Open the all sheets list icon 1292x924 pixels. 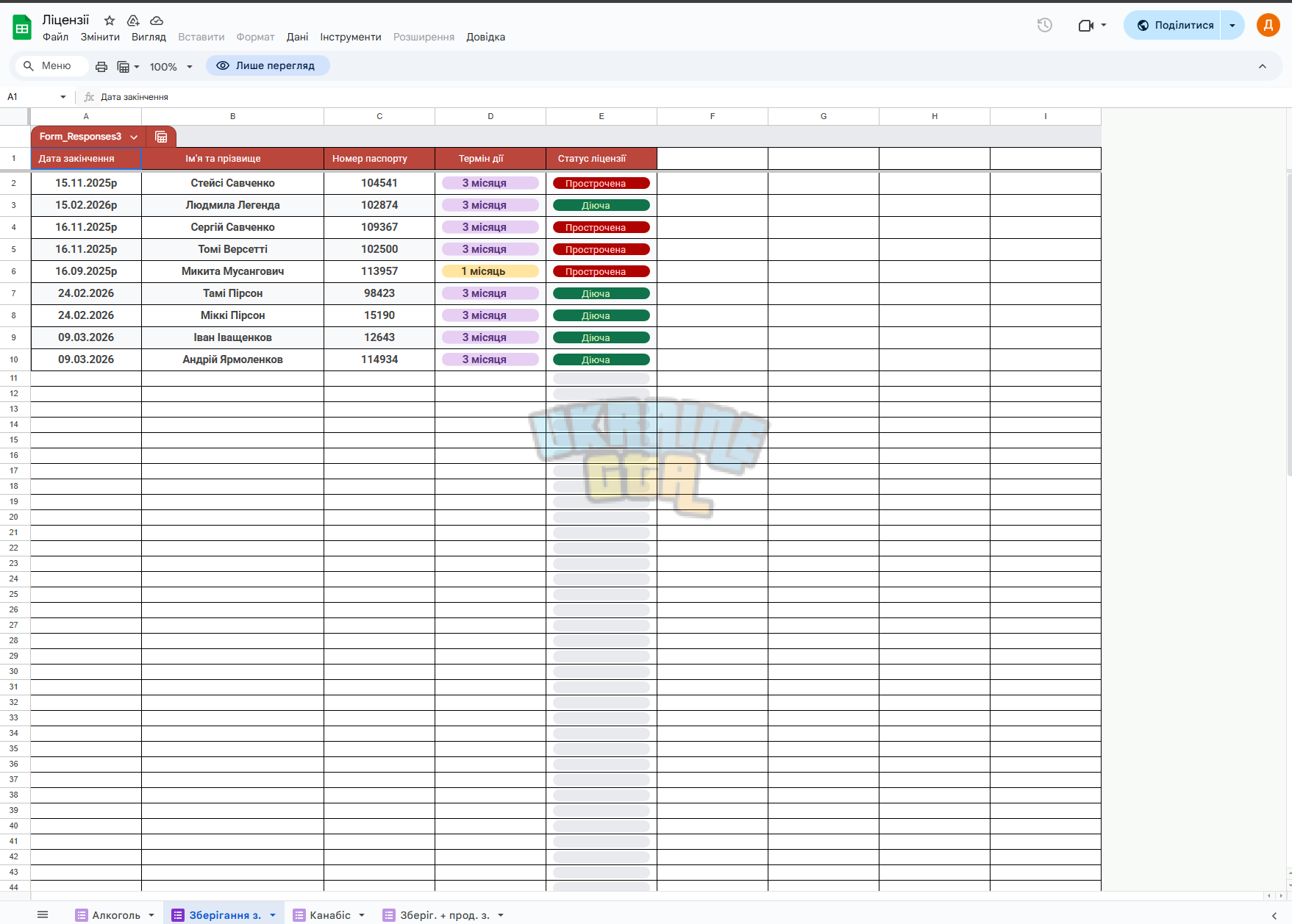point(43,914)
